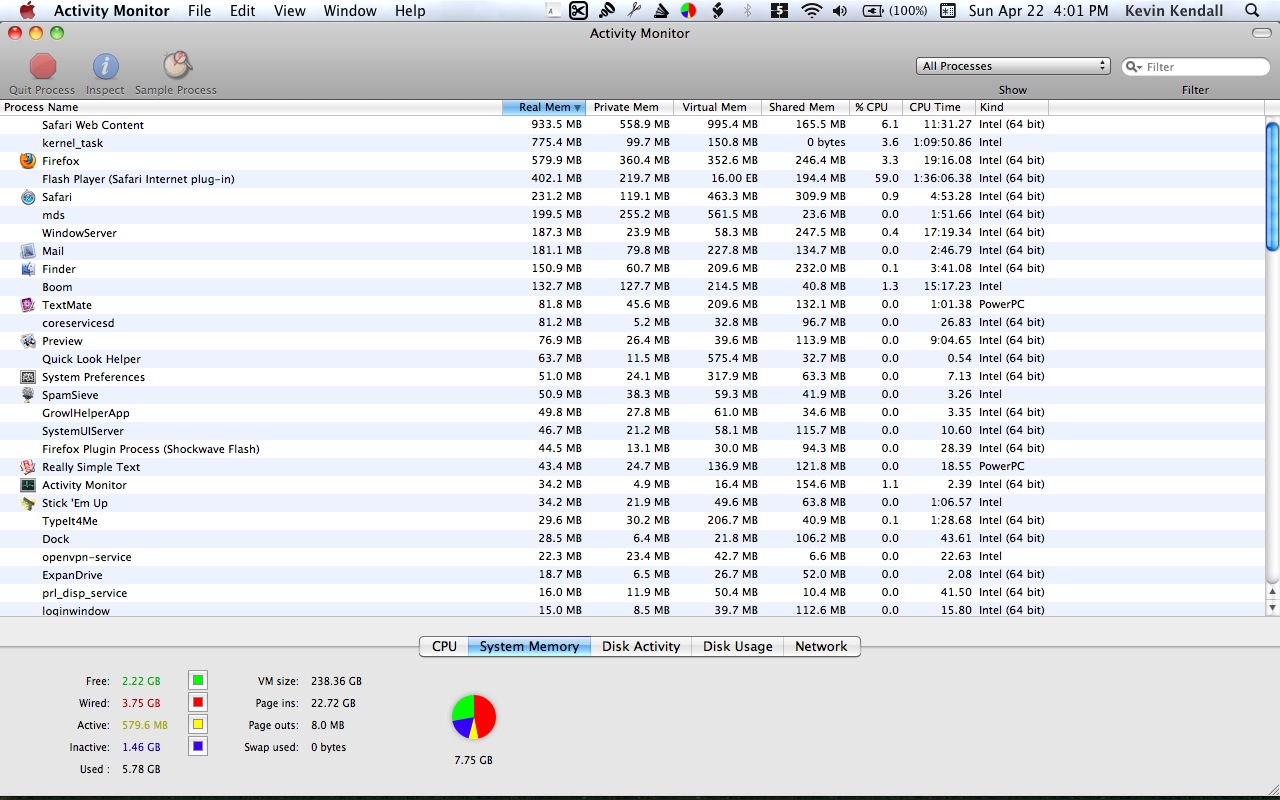
Task: Toggle sort direction on Real Mem column
Action: click(543, 108)
